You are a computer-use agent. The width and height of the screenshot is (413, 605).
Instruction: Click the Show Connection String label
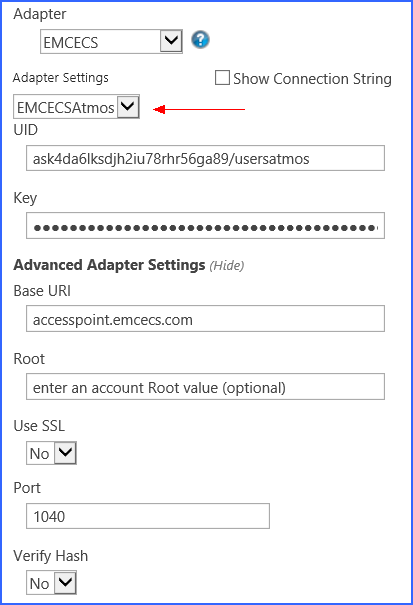click(312, 78)
